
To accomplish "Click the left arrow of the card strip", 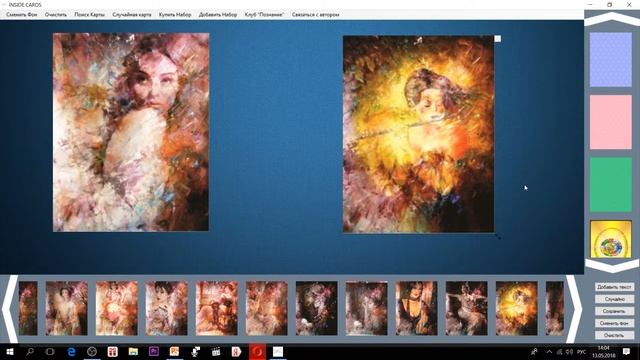I will tap(10, 309).
